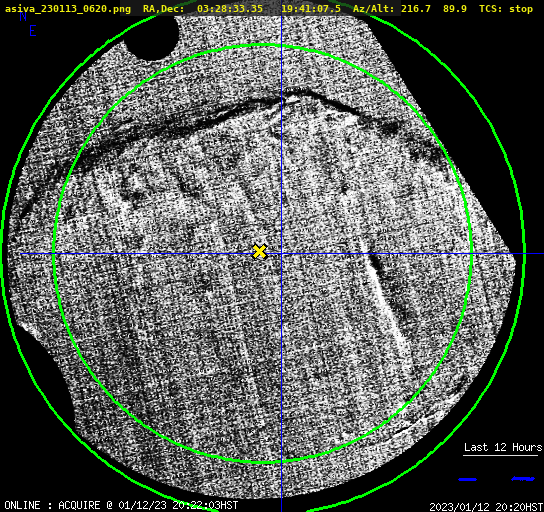Click the RA,Dec label in header
The width and height of the screenshot is (544, 512).
click(x=164, y=9)
